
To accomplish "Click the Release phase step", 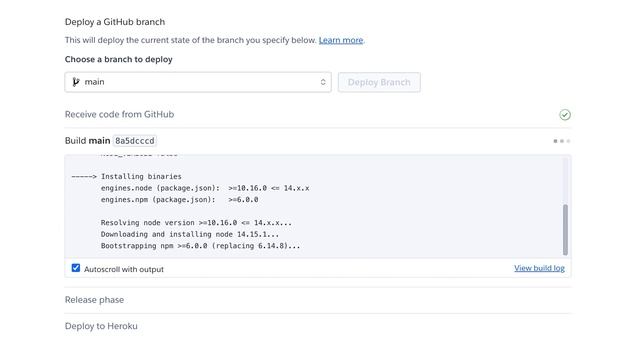I will point(94,300).
